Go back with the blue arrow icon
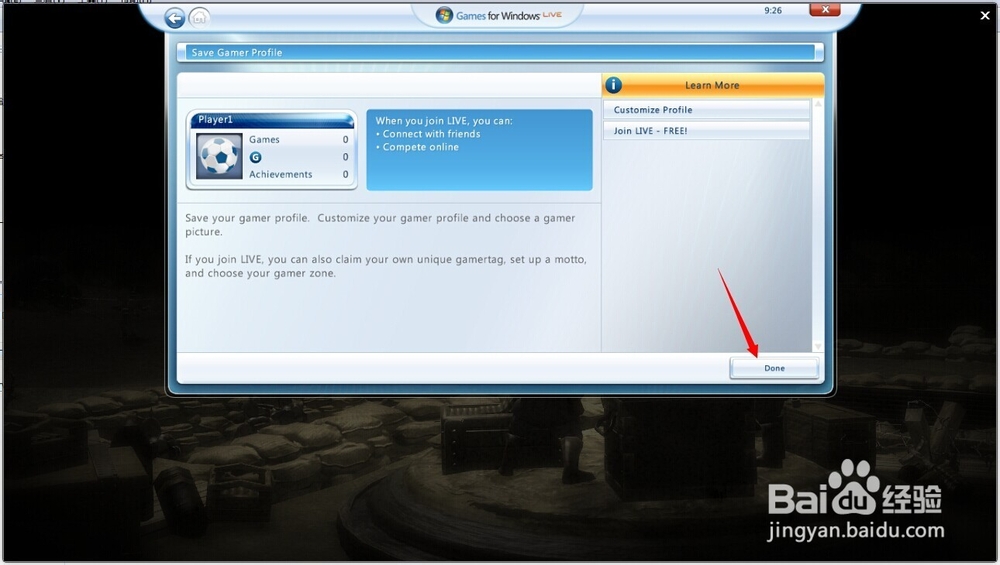 (175, 18)
